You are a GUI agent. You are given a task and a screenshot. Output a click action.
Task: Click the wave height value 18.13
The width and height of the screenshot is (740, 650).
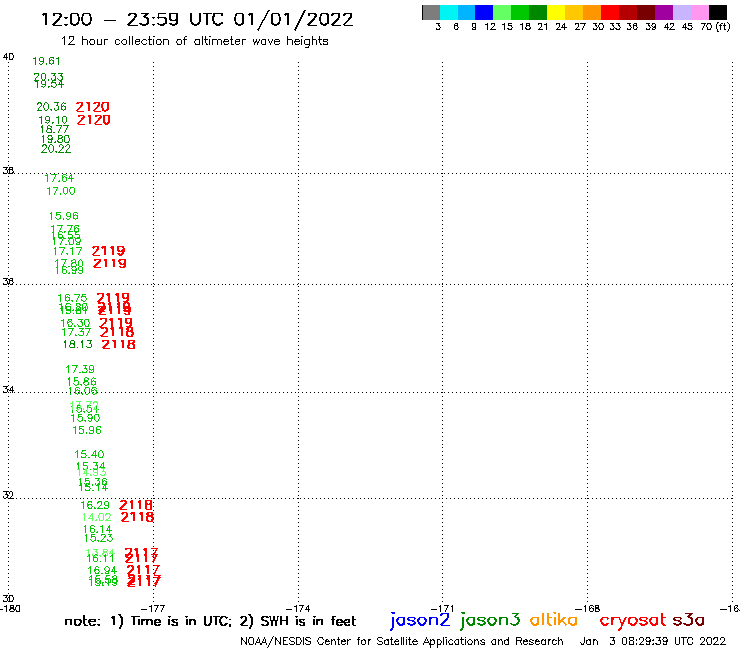[x=78, y=345]
